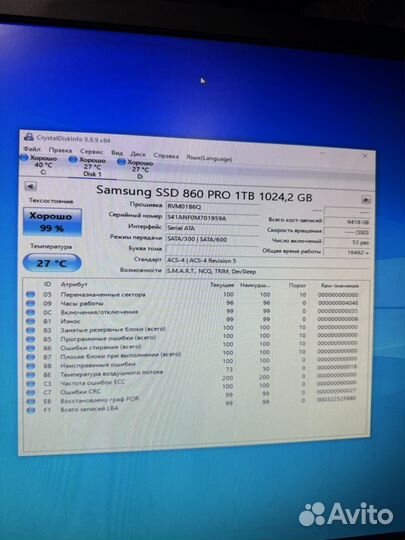Image resolution: width=405 pixels, height=540 pixels.
Task: Click the Температура label above 27 °C
Action: pos(51,247)
